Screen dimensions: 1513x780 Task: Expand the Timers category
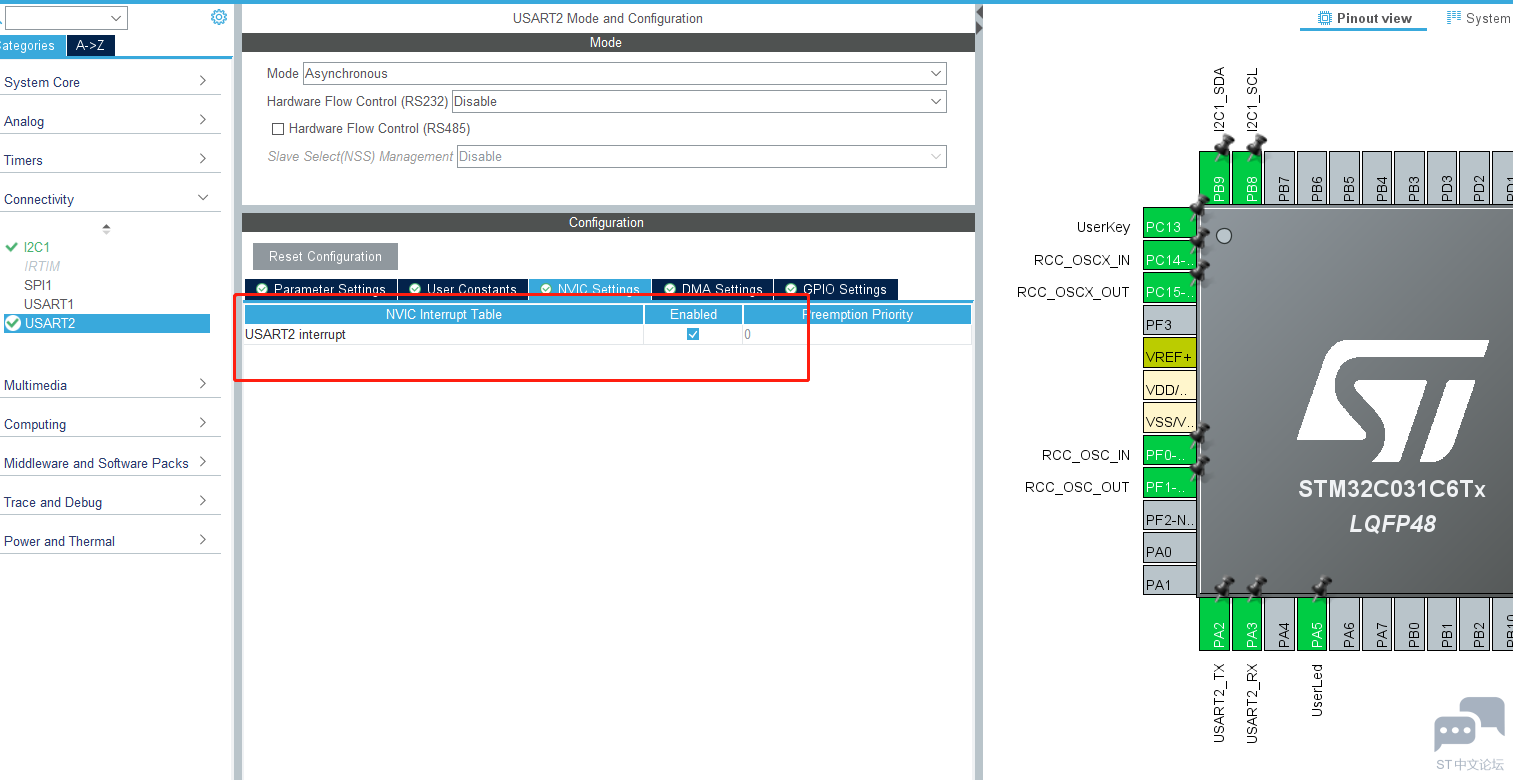pyautogui.click(x=108, y=160)
